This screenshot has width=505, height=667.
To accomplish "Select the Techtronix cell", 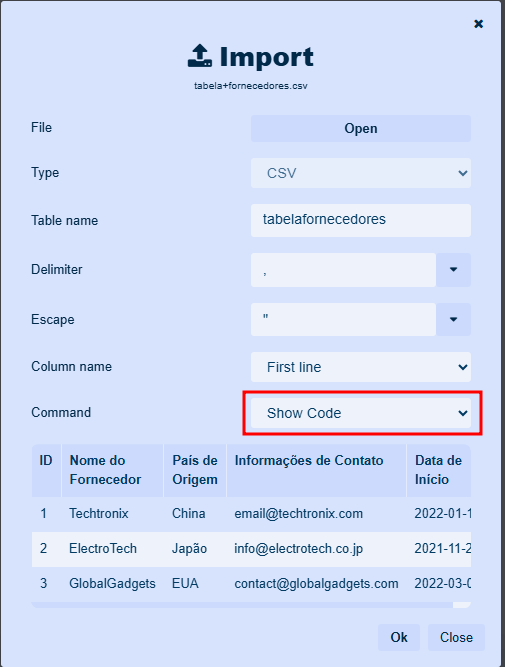I will coord(112,513).
